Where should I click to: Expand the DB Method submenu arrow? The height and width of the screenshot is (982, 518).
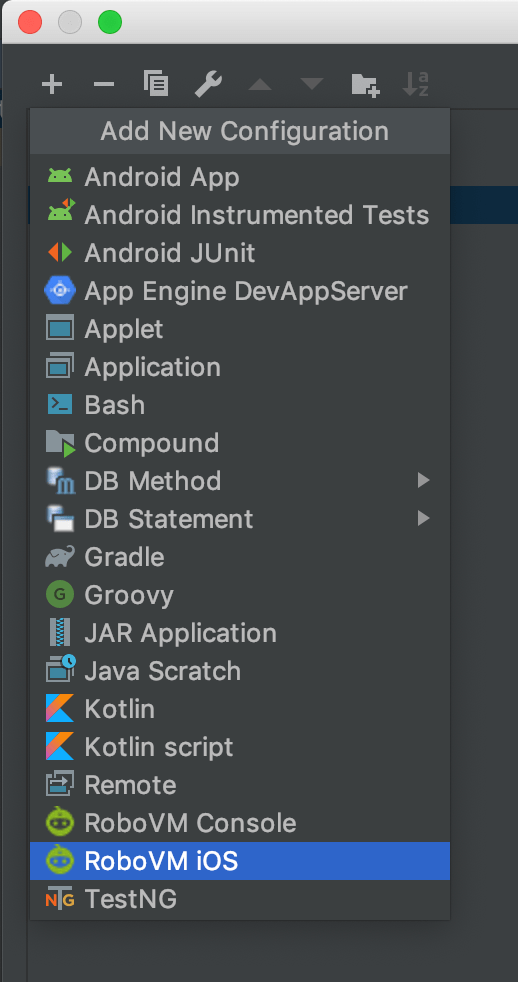[424, 481]
